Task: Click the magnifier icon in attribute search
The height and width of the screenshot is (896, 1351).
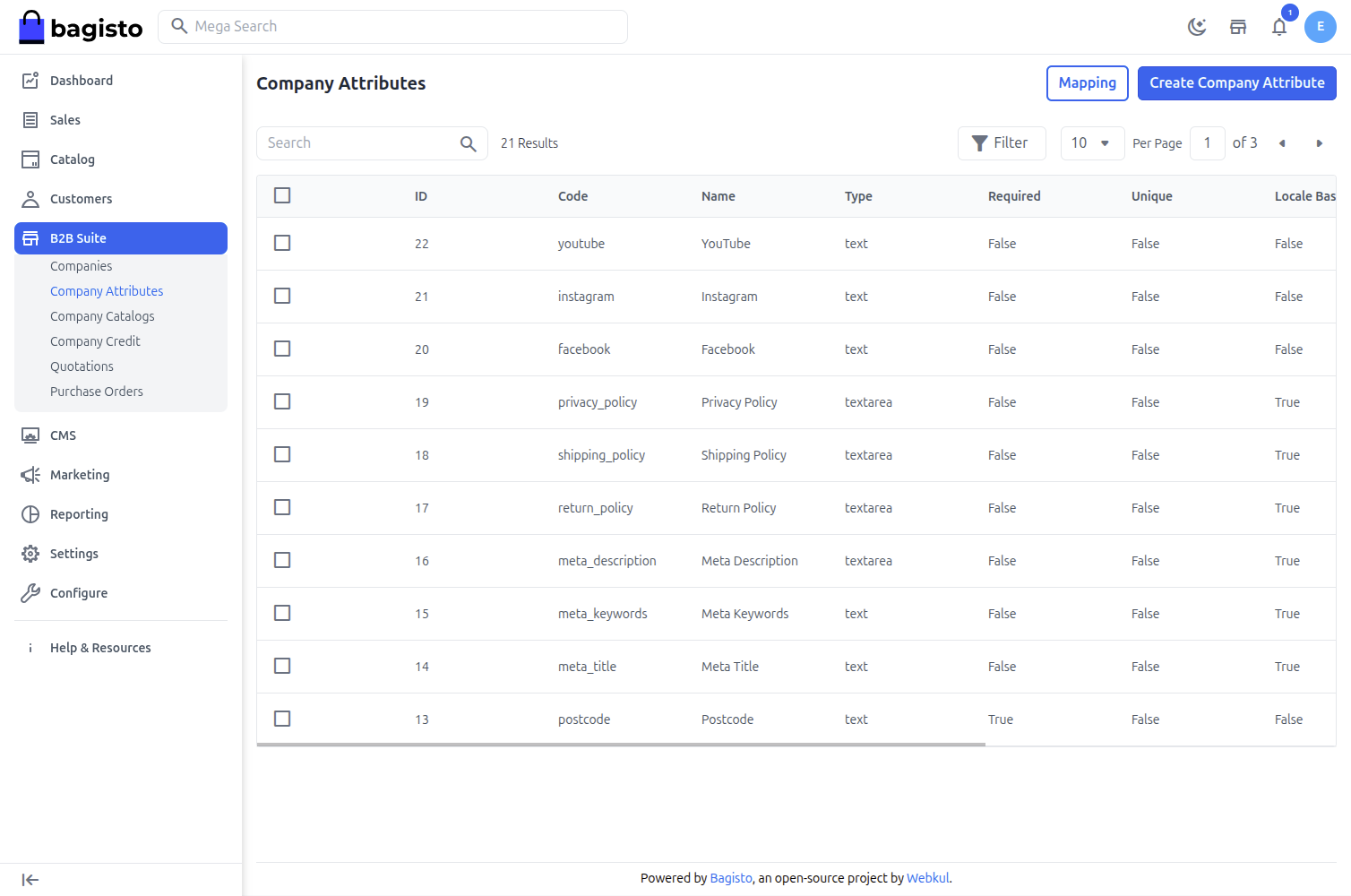Action: coord(468,143)
